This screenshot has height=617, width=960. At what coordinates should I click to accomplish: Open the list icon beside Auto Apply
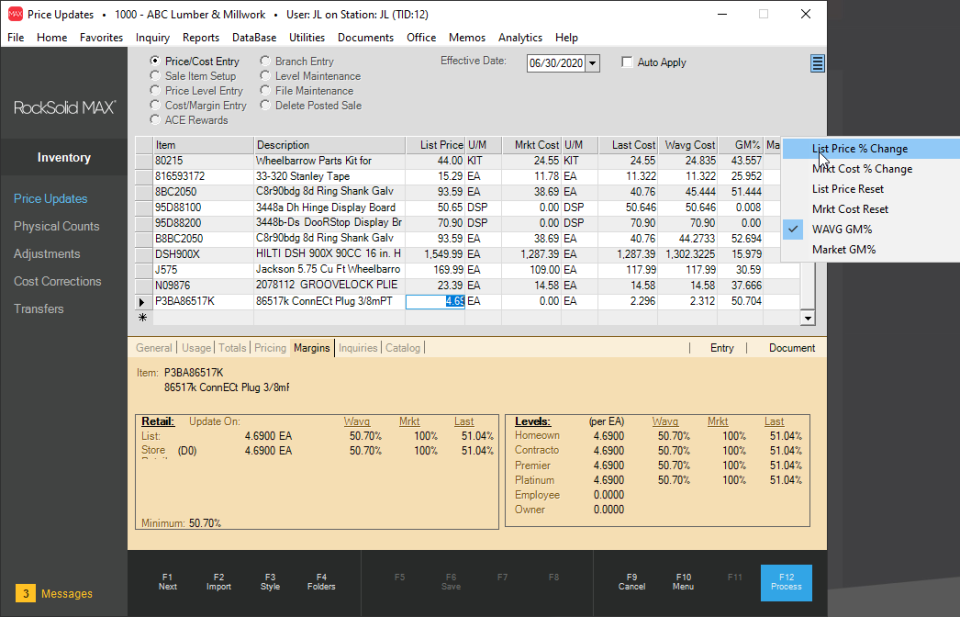[x=817, y=63]
